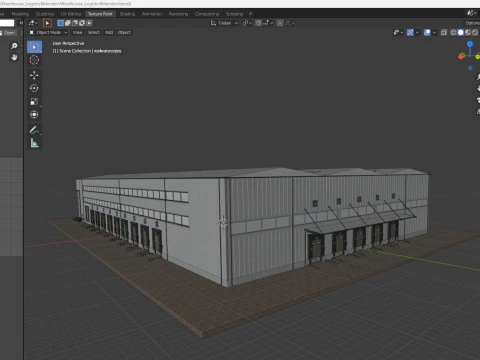Expand overlay options dropdown arrow
Image resolution: width=480 pixels, height=360 pixels.
pos(434,32)
